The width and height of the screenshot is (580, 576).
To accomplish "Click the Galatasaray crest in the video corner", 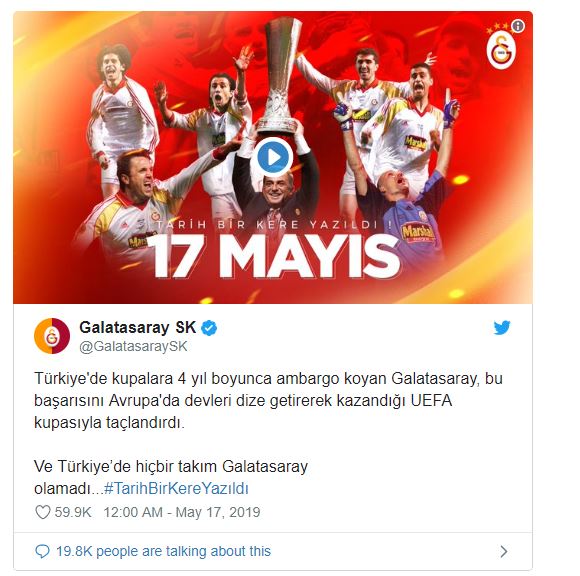I will [501, 50].
